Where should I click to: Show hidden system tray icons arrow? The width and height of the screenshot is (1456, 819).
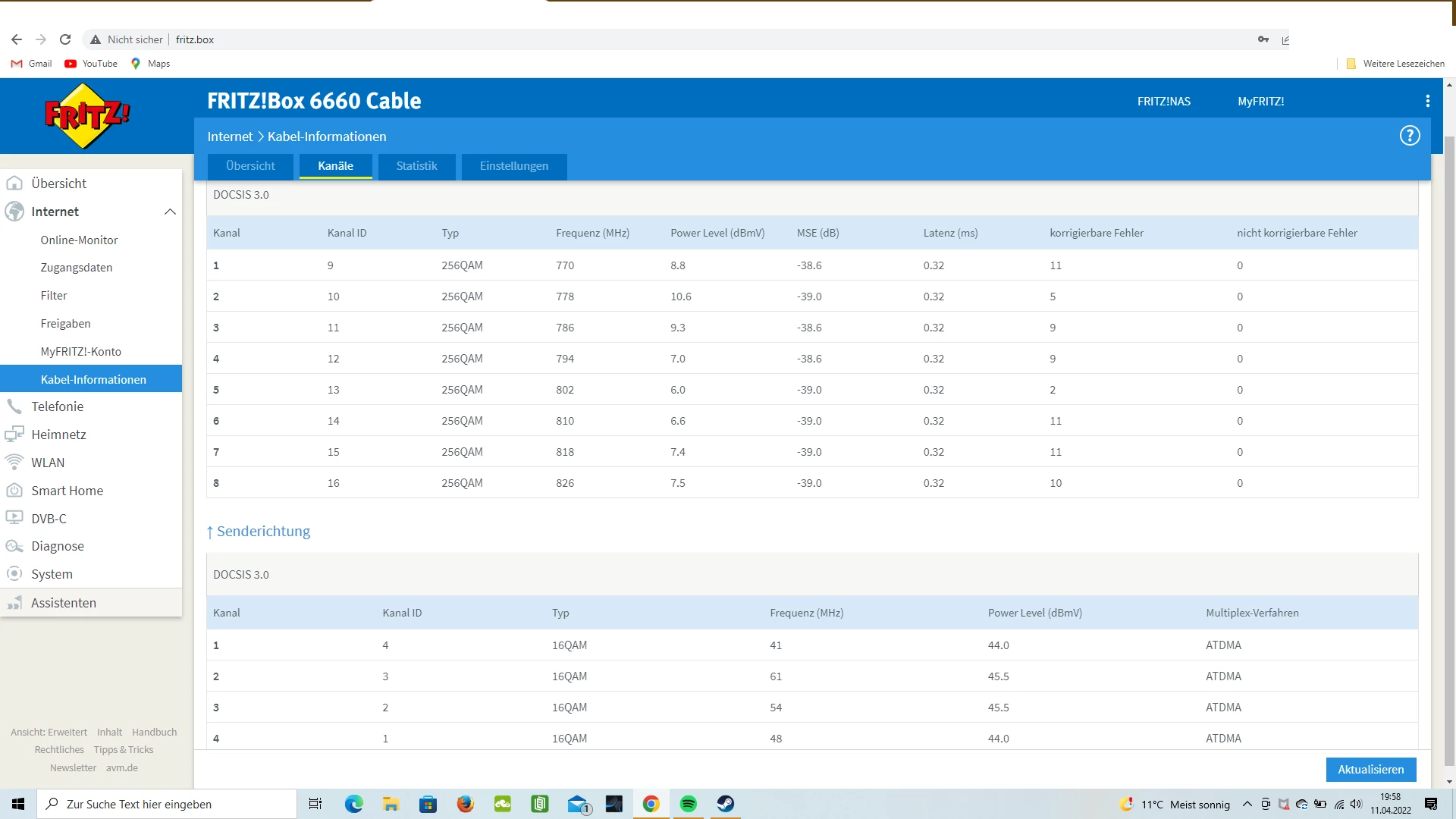(x=1247, y=804)
